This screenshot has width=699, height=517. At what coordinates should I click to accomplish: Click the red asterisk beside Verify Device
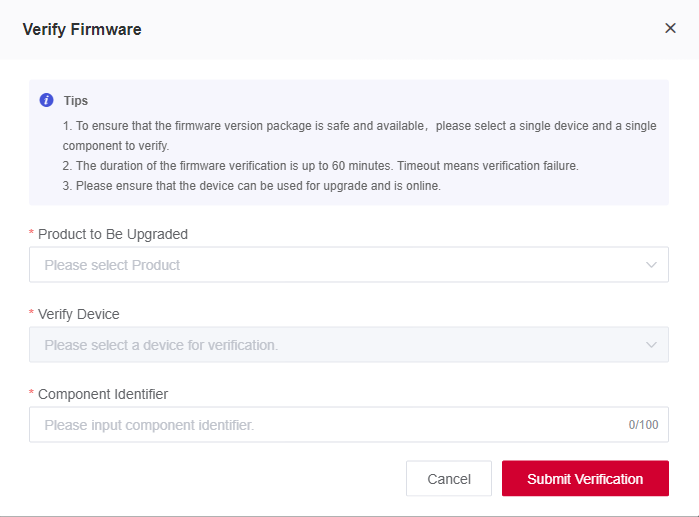[x=31, y=312]
